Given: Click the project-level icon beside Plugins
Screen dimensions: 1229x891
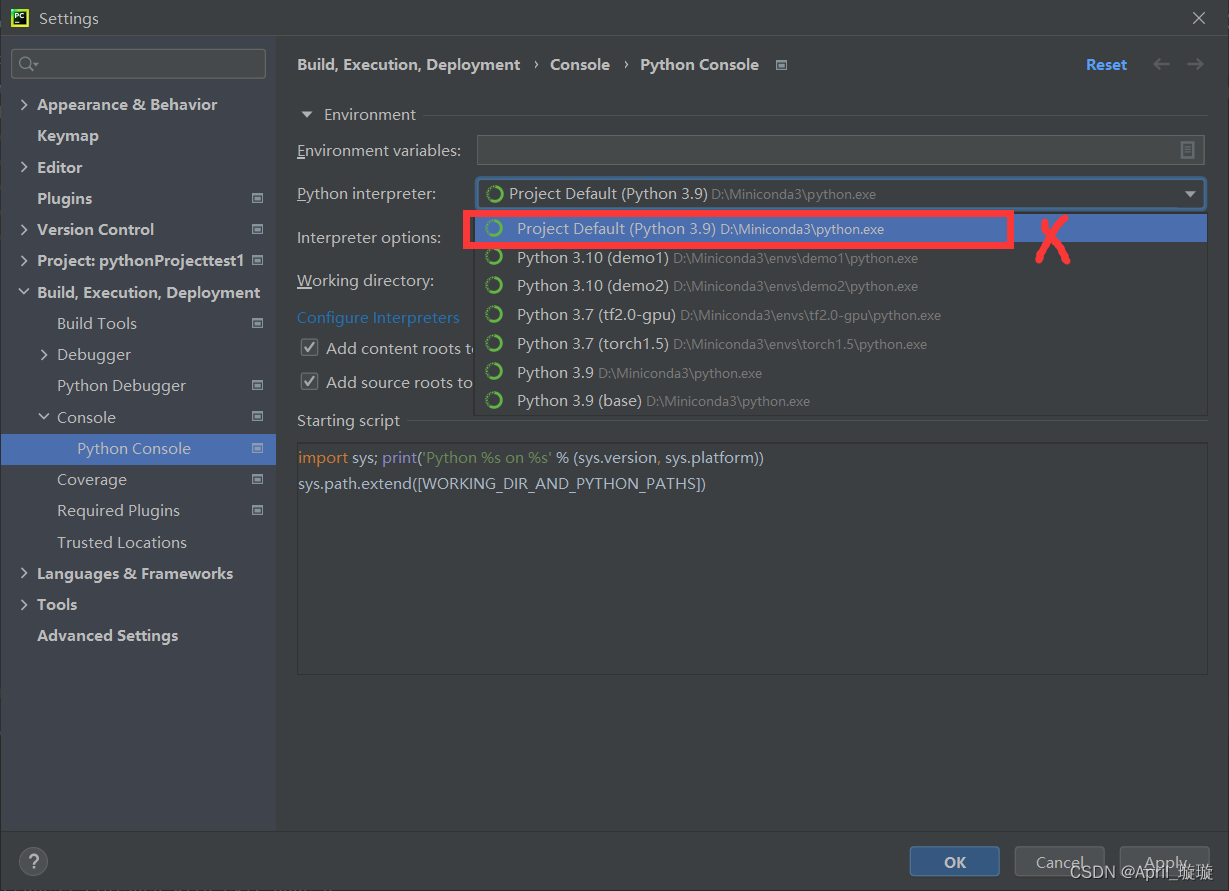Looking at the screenshot, I should click(257, 198).
